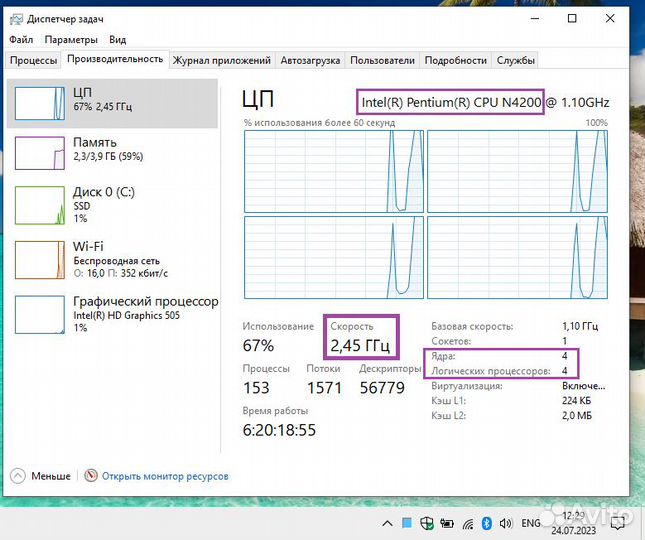Click the Беспроводная сеть text
Viewport: 645px width, 540px height.
[x=116, y=261]
